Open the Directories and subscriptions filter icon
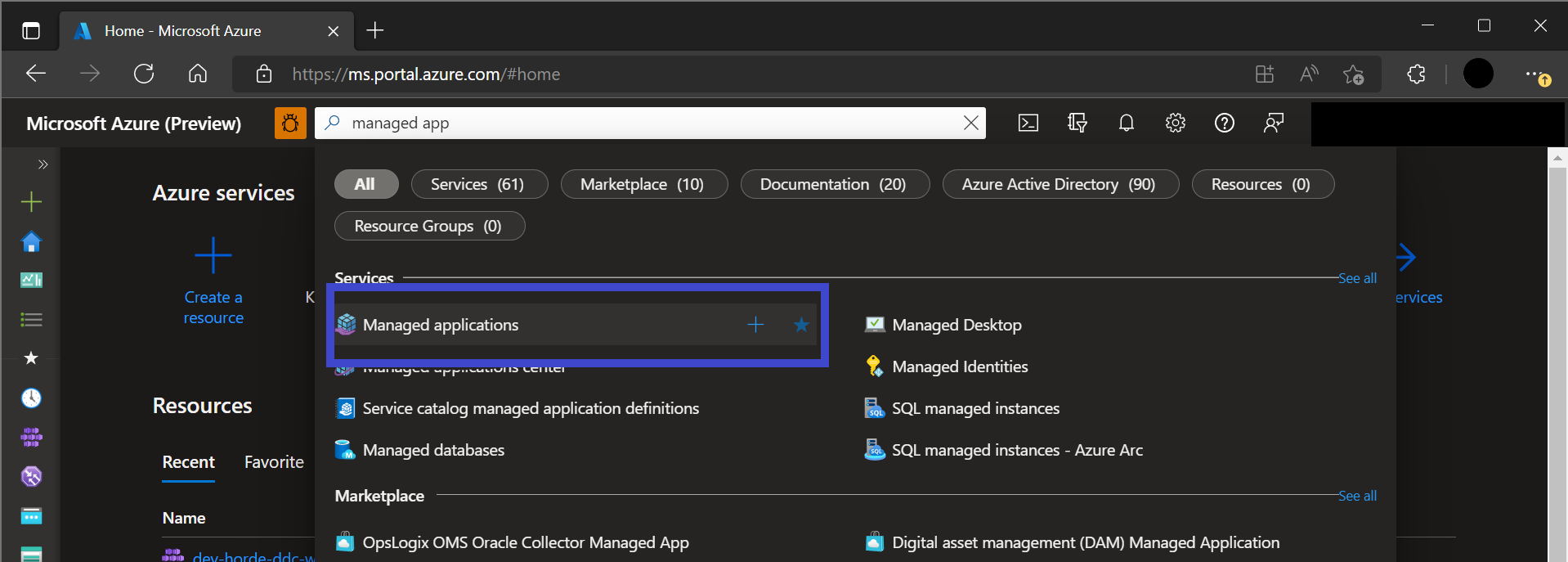 [x=1077, y=123]
